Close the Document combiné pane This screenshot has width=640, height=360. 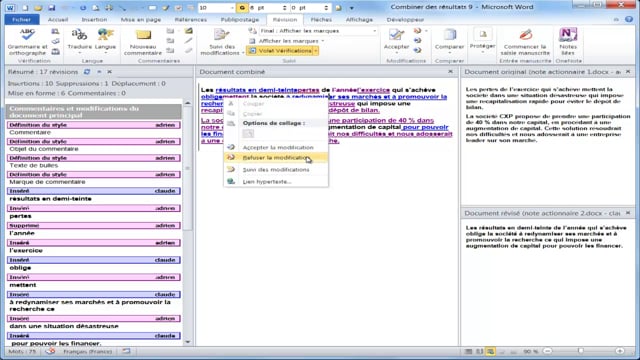450,71
